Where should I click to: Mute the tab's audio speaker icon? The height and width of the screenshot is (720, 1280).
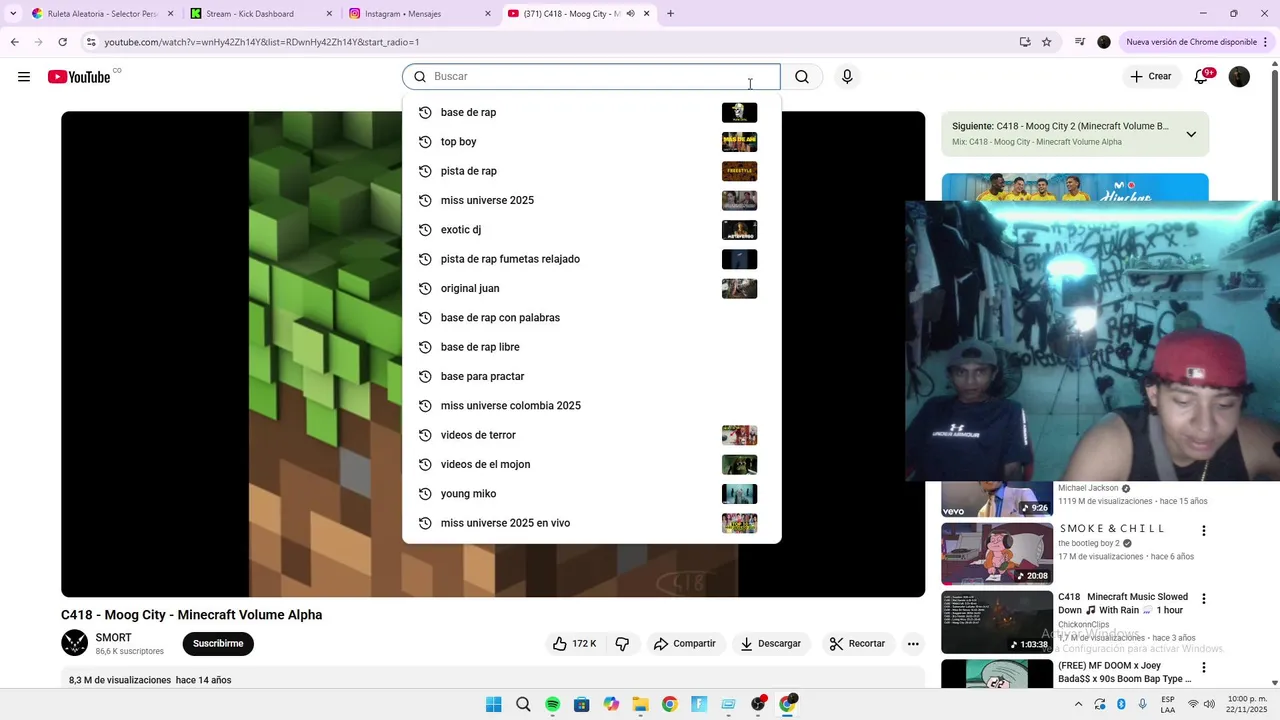(631, 14)
